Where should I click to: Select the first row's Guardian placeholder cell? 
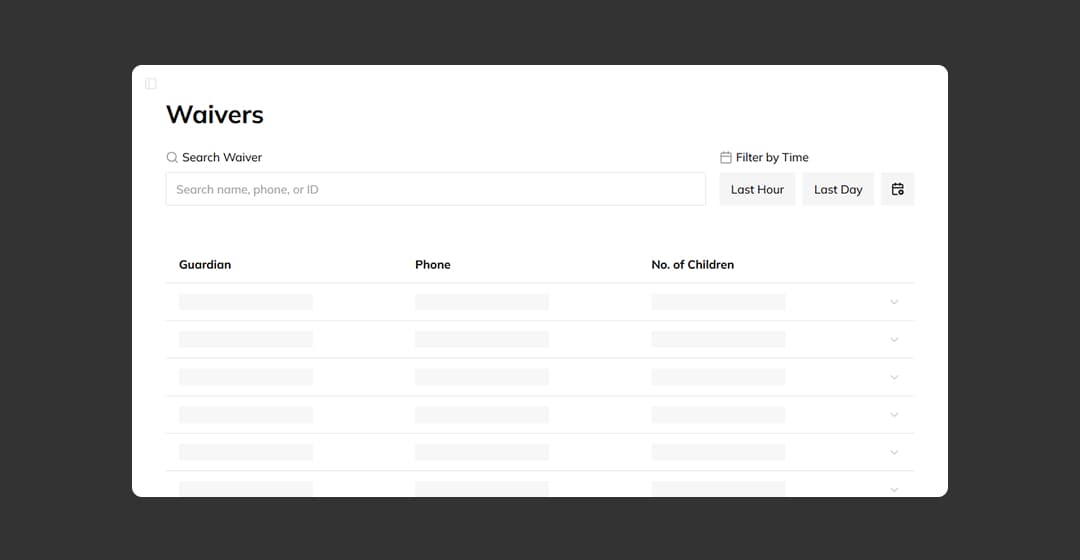(246, 302)
